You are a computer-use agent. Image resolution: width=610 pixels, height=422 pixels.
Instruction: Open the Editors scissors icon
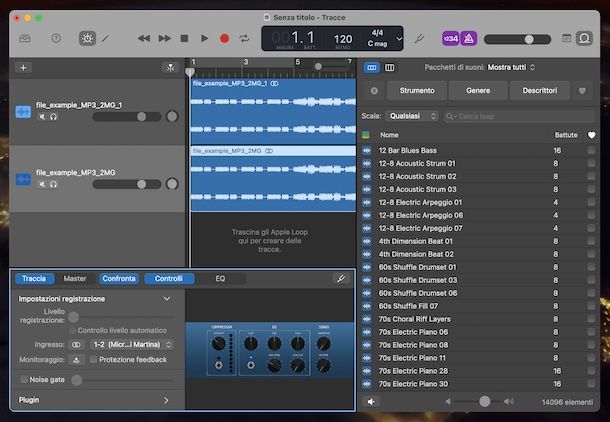(x=105, y=39)
